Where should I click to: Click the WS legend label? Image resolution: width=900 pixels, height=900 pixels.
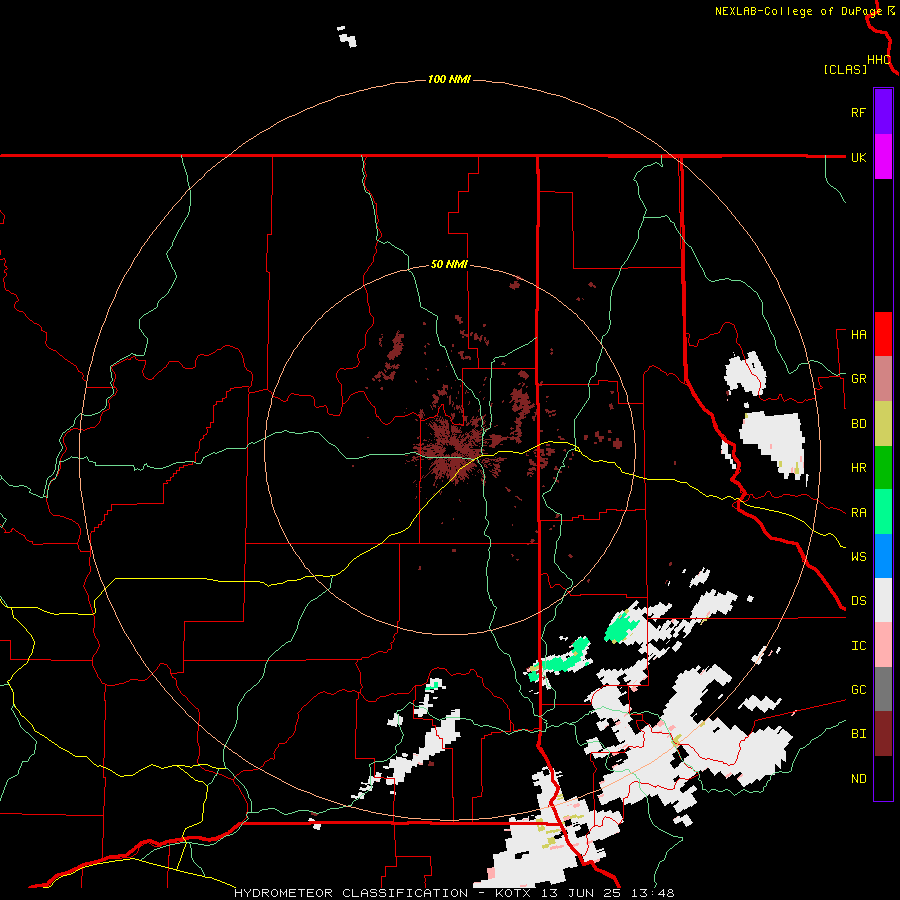(x=858, y=556)
